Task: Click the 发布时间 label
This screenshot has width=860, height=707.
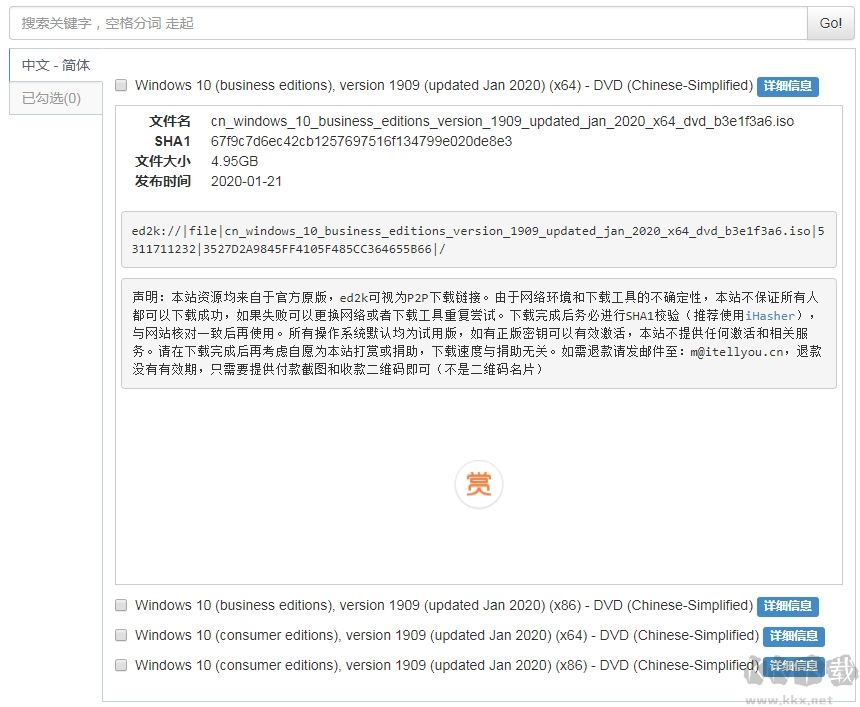Action: (x=163, y=182)
